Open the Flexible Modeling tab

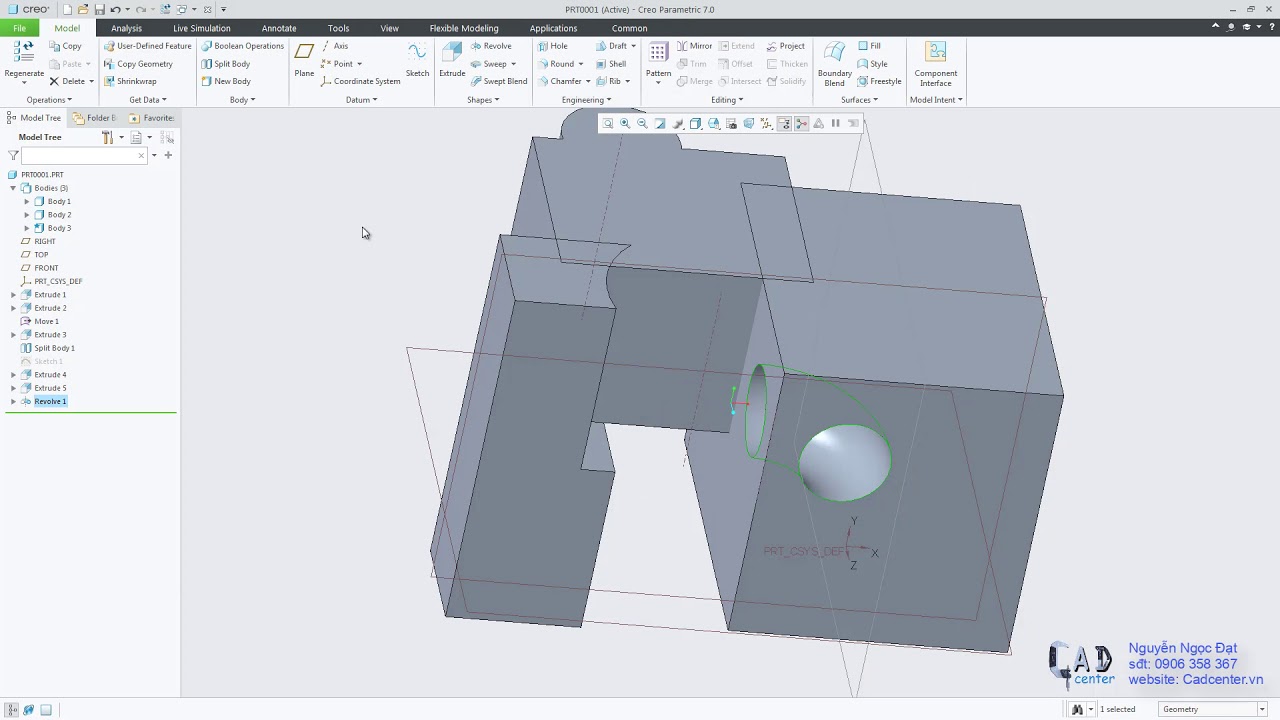coord(463,28)
